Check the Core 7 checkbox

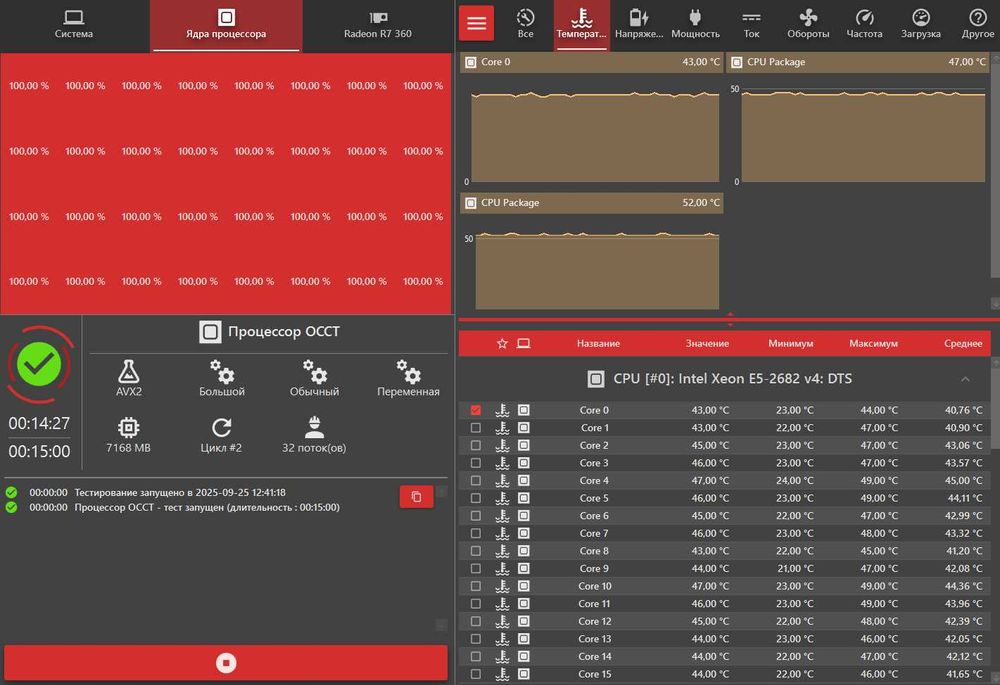click(x=476, y=533)
